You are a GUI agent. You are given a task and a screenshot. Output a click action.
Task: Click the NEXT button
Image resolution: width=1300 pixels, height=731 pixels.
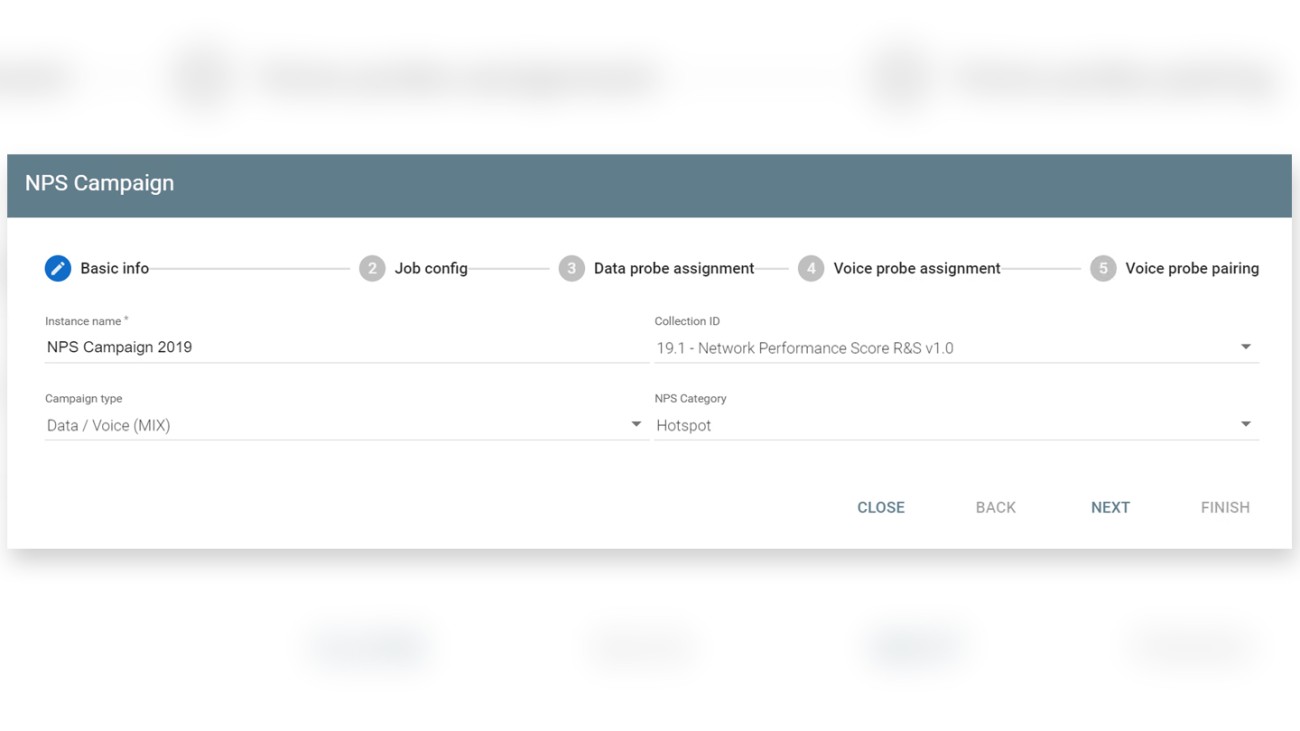(x=1110, y=507)
